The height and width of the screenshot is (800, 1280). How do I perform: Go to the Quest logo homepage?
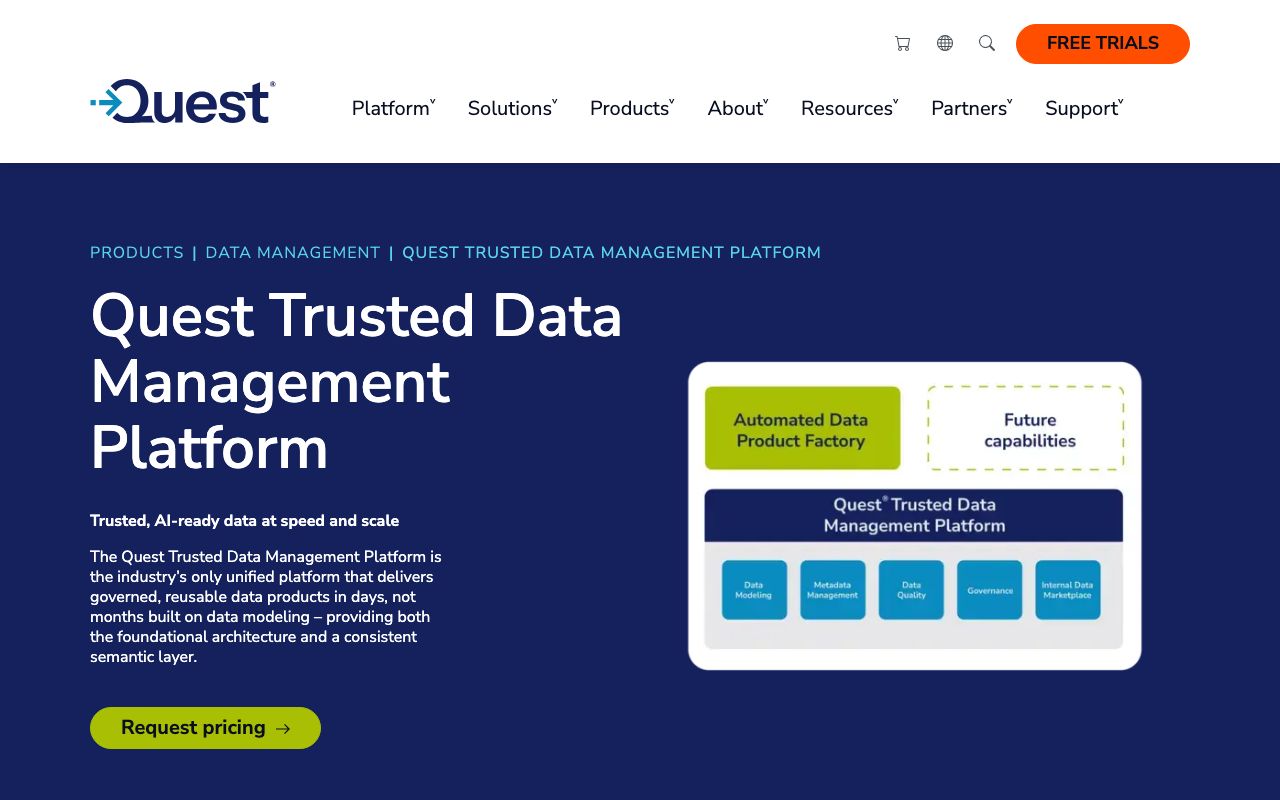click(x=183, y=101)
